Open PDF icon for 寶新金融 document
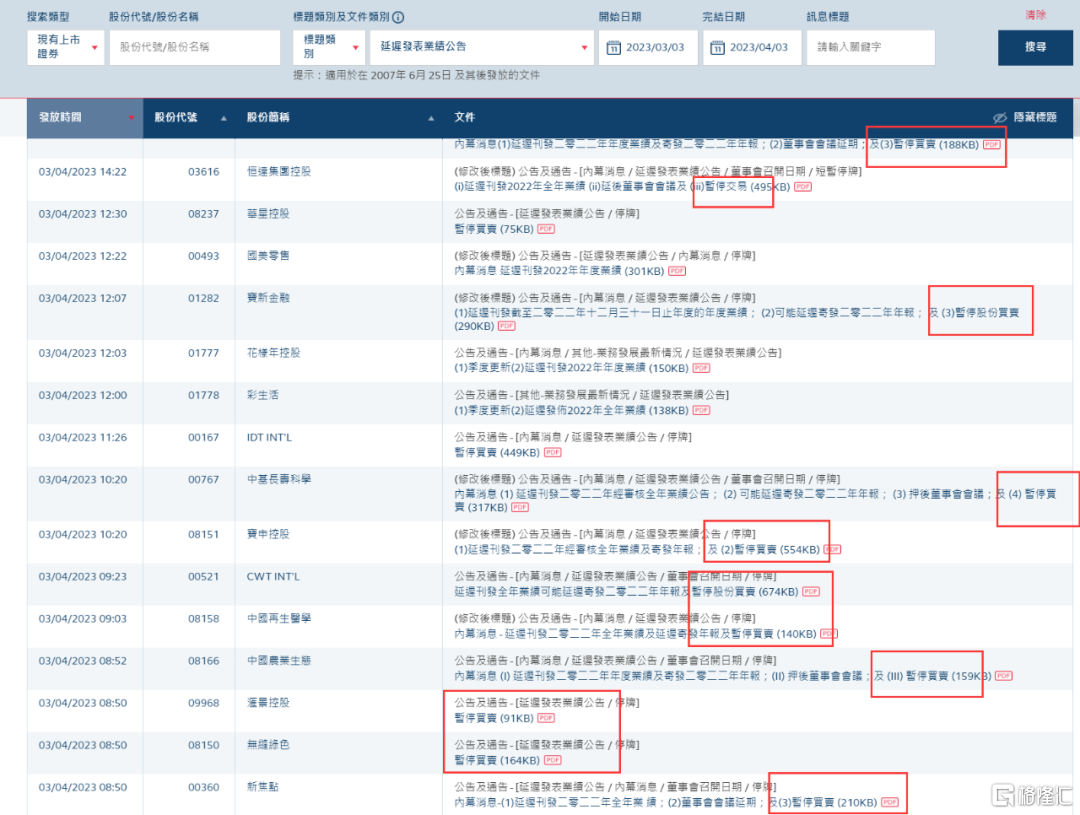Screen dimensions: 1080x815 pyautogui.click(x=506, y=326)
